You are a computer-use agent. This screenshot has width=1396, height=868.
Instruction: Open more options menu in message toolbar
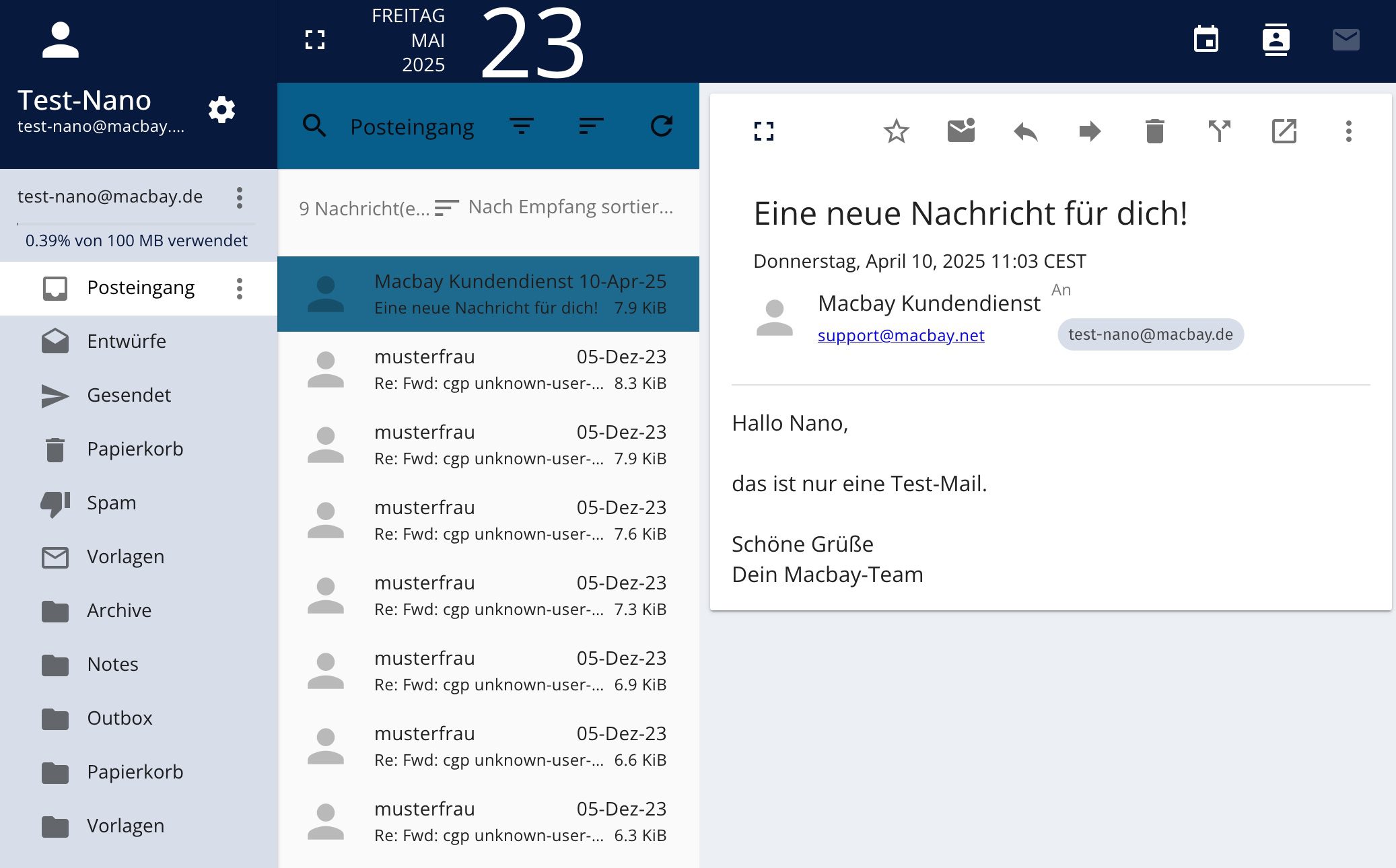[1349, 131]
